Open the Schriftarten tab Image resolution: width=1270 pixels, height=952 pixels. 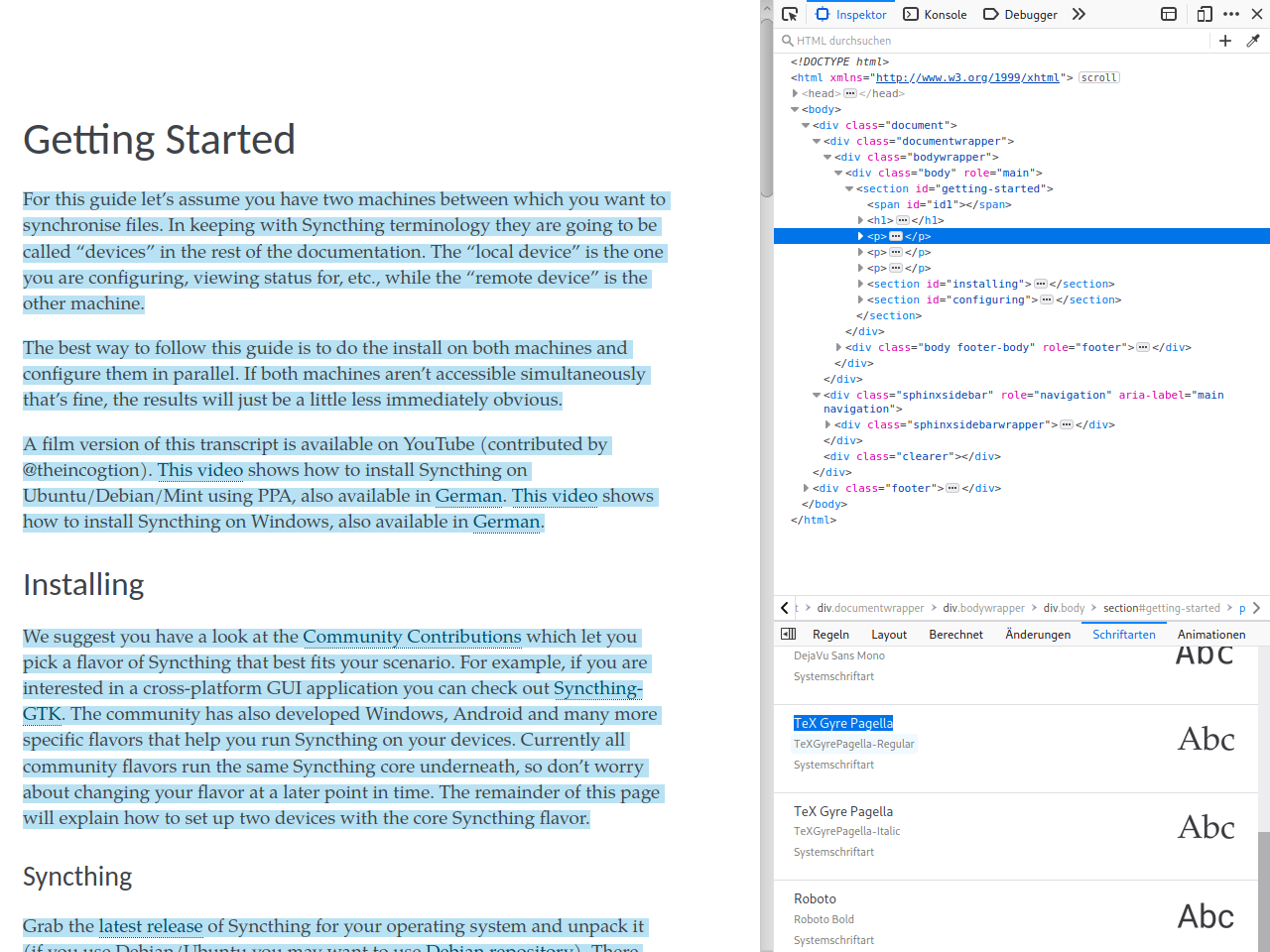[x=1124, y=635]
